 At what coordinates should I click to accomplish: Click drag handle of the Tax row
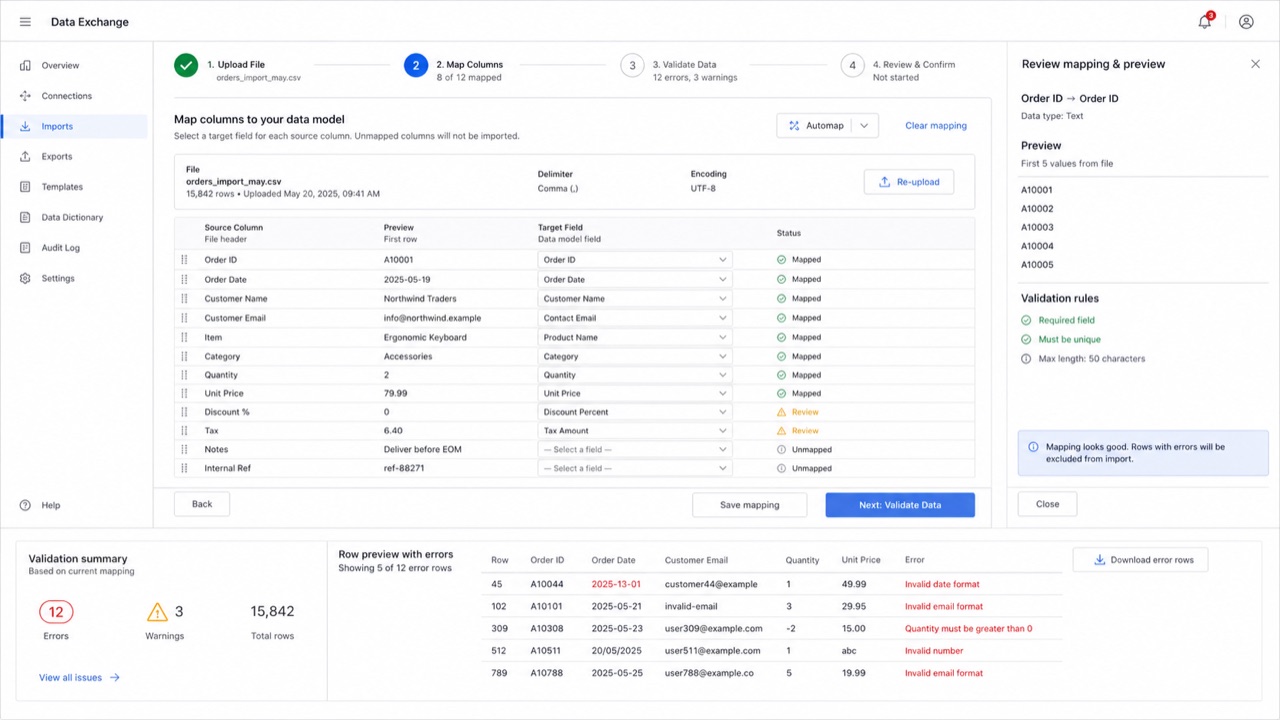point(184,431)
